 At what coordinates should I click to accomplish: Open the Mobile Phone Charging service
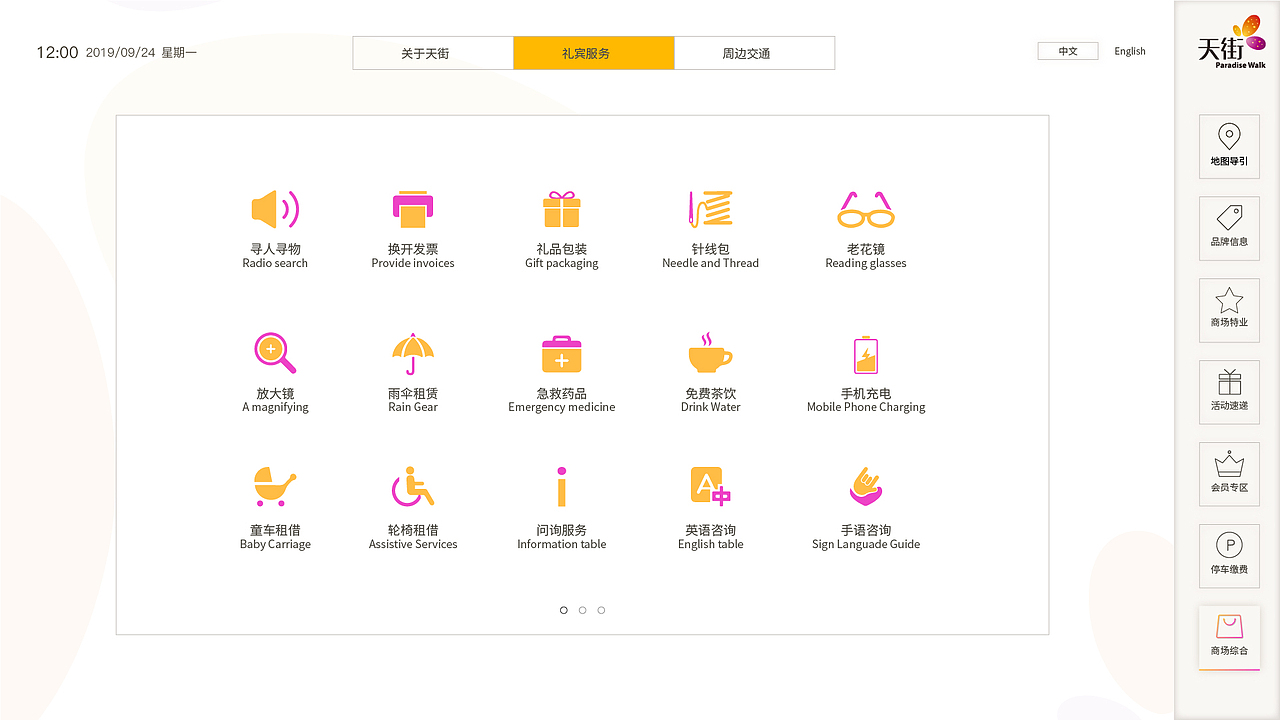click(x=865, y=352)
